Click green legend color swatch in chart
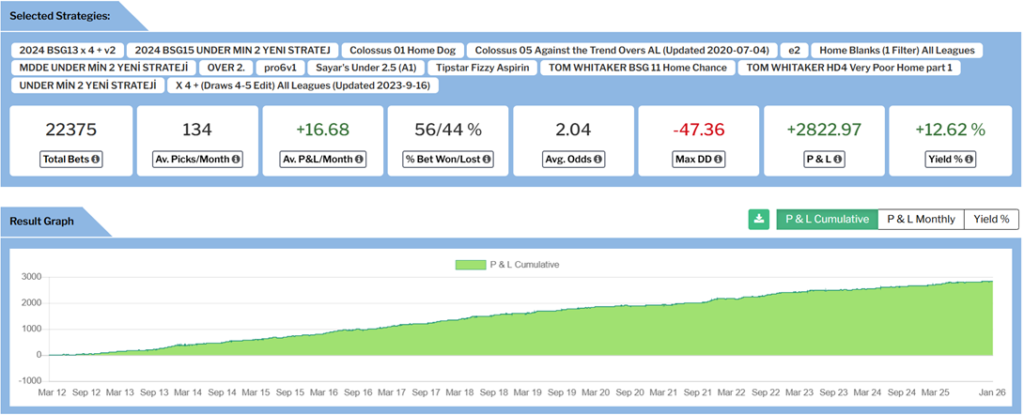 469,265
